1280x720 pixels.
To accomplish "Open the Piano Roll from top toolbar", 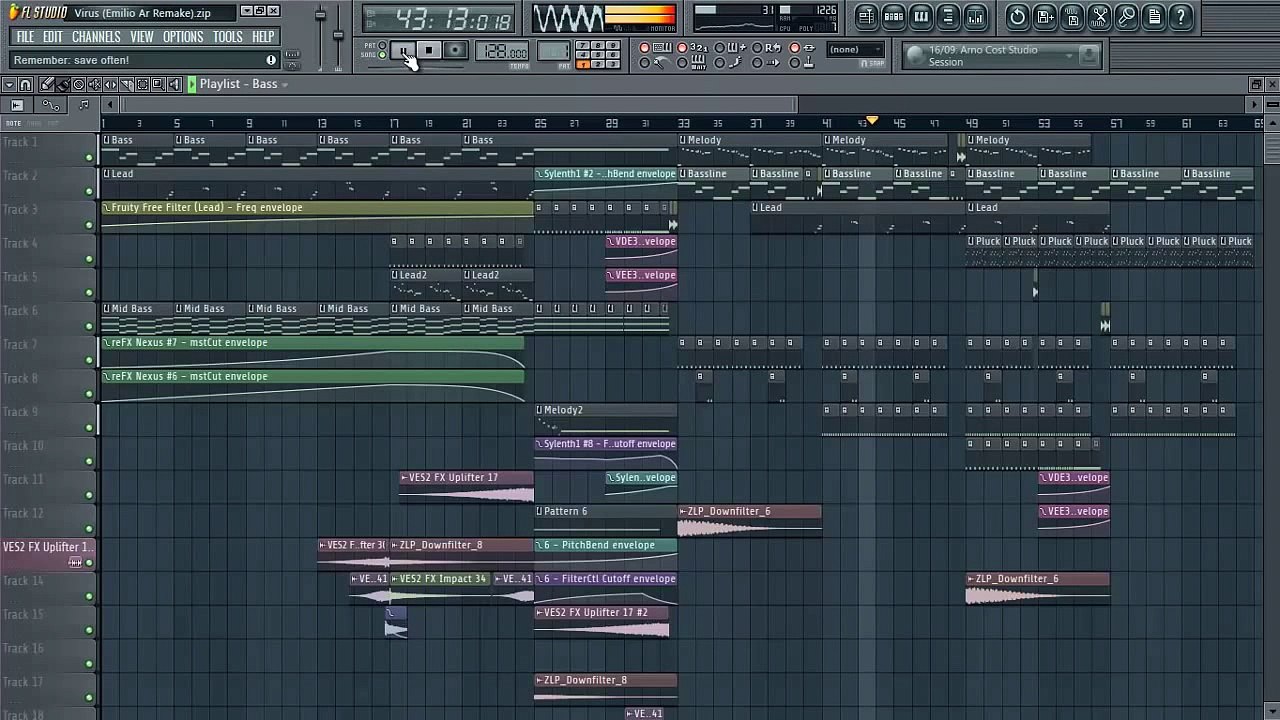I will (x=921, y=17).
